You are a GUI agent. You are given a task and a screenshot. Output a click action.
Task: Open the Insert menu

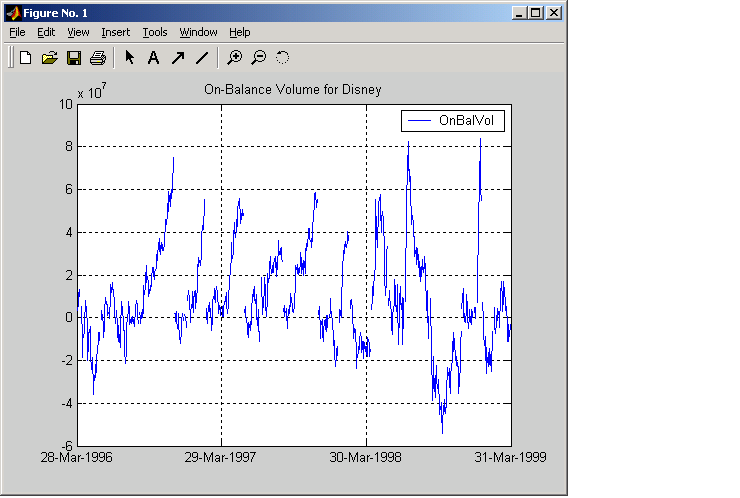pyautogui.click(x=116, y=32)
